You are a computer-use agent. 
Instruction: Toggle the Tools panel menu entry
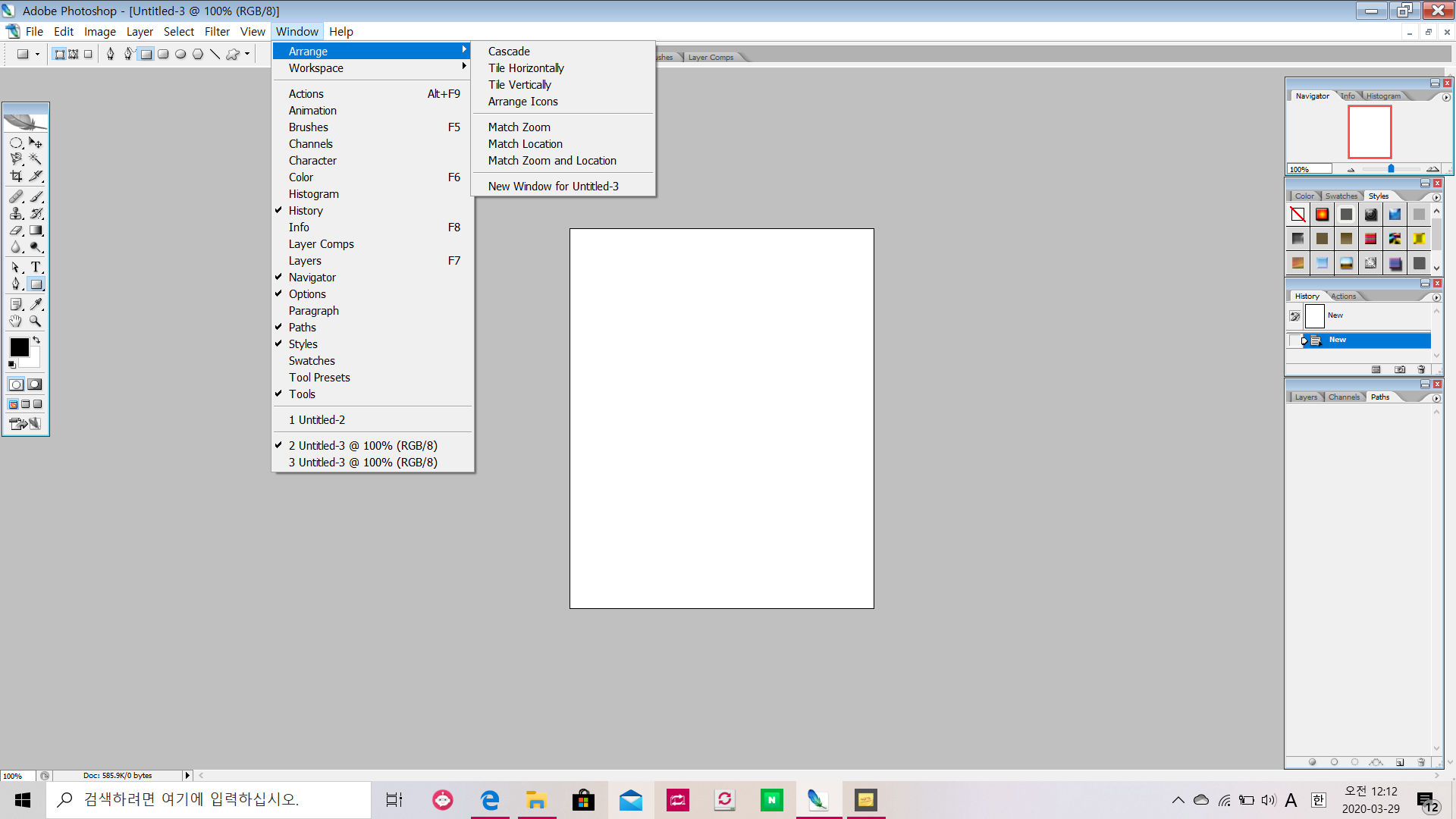point(302,394)
